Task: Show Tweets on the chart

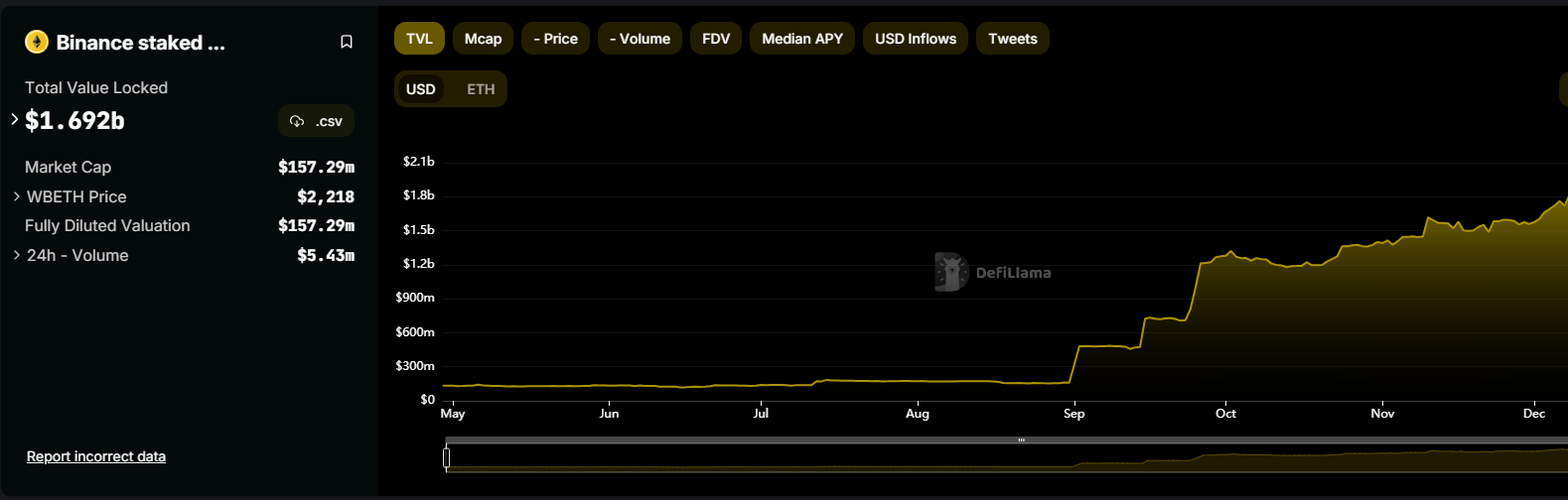Action: coord(1012,39)
